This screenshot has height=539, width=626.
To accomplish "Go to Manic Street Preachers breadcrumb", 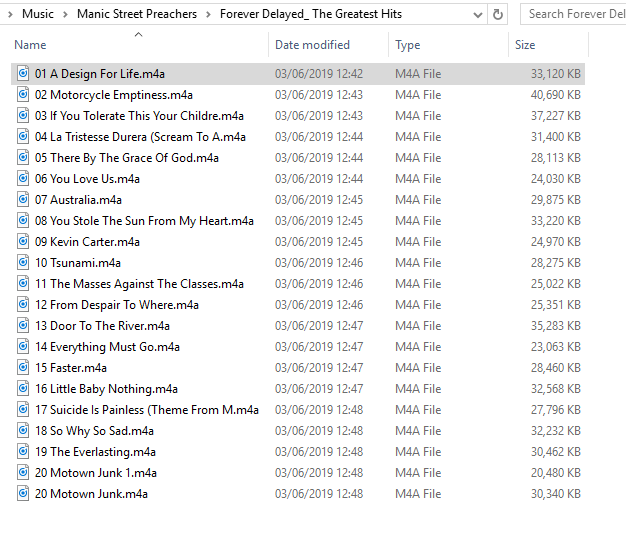I will pos(137,14).
